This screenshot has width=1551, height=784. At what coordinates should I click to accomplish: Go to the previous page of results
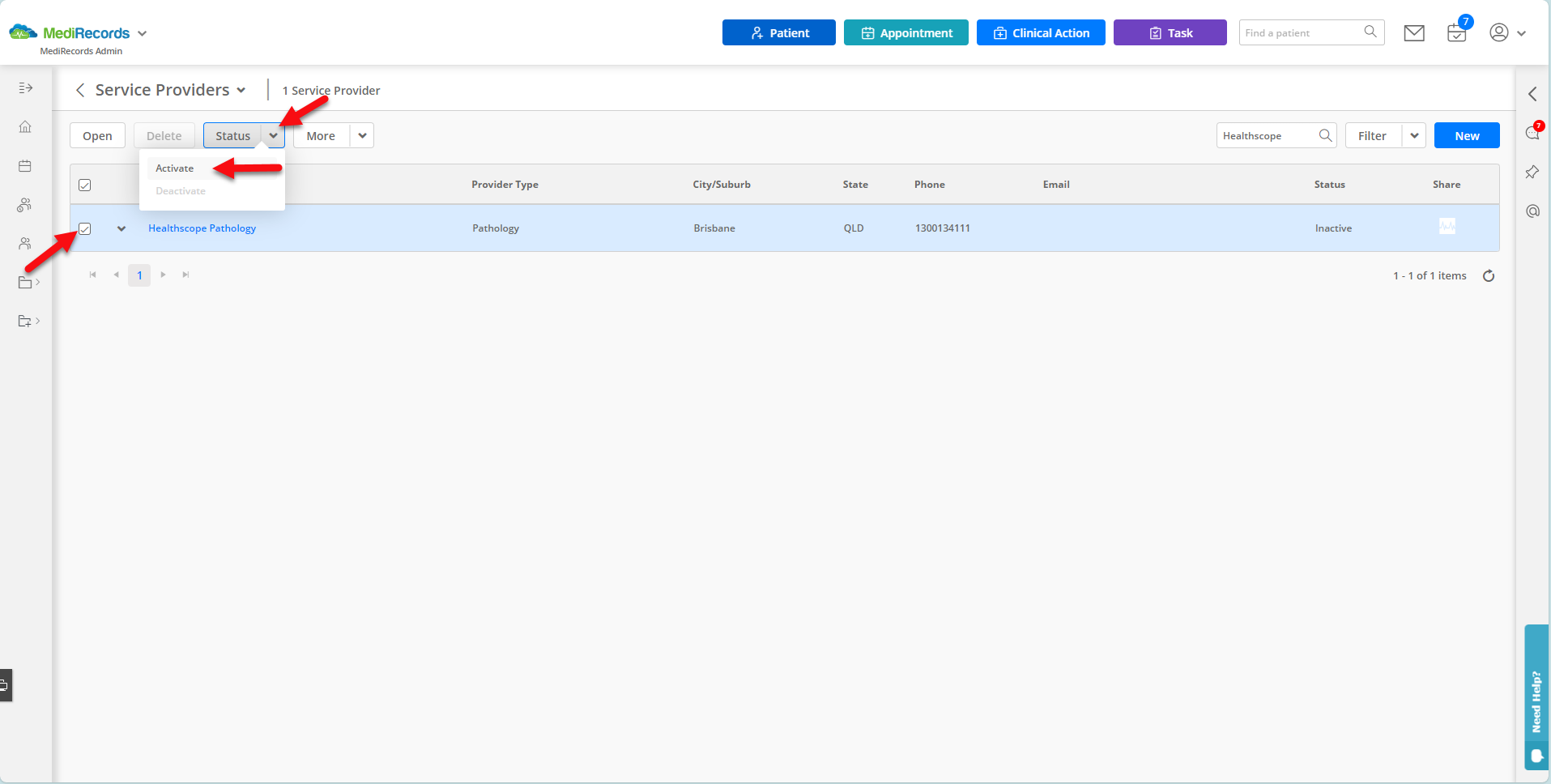point(117,275)
